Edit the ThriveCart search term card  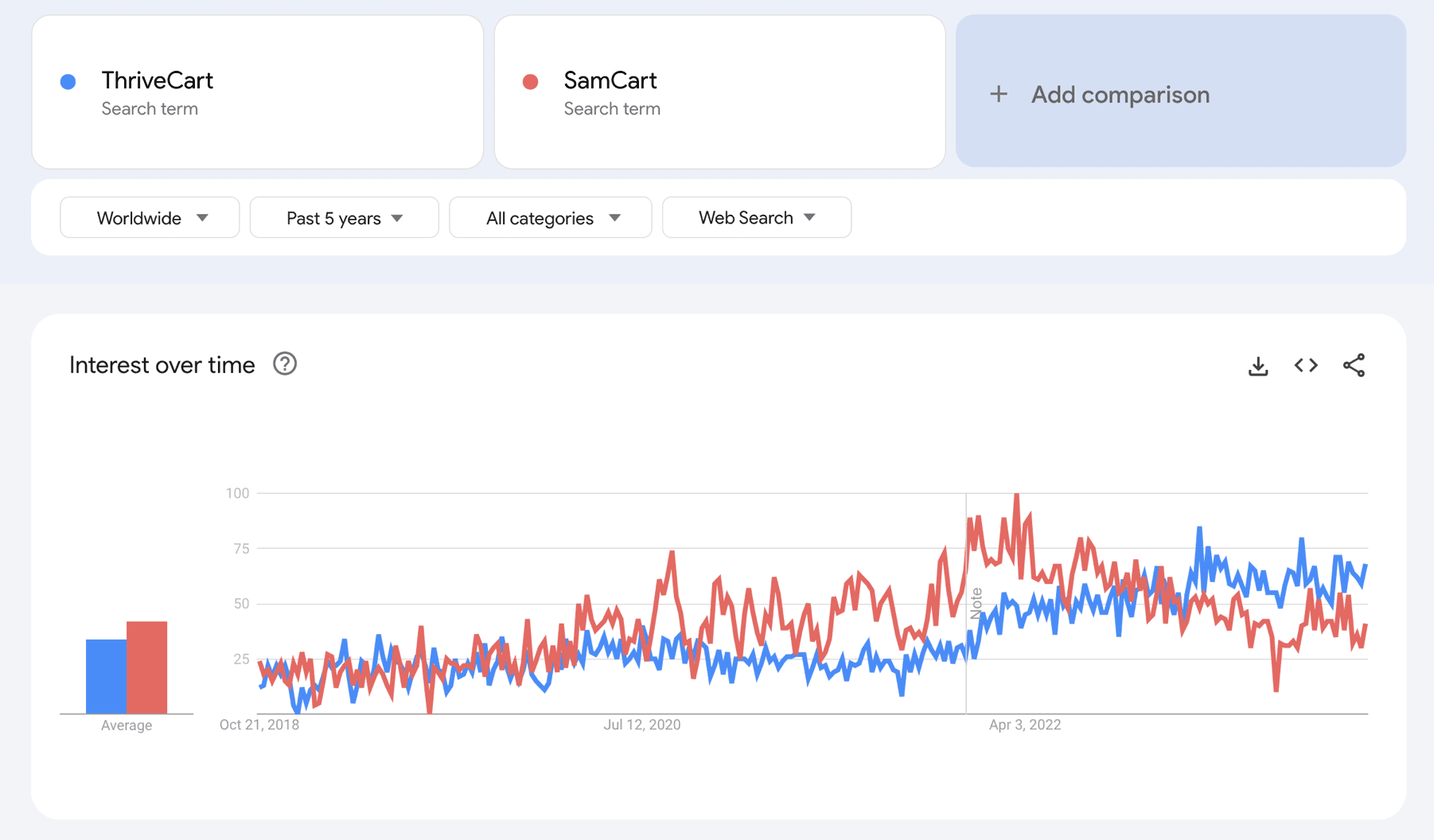point(258,92)
